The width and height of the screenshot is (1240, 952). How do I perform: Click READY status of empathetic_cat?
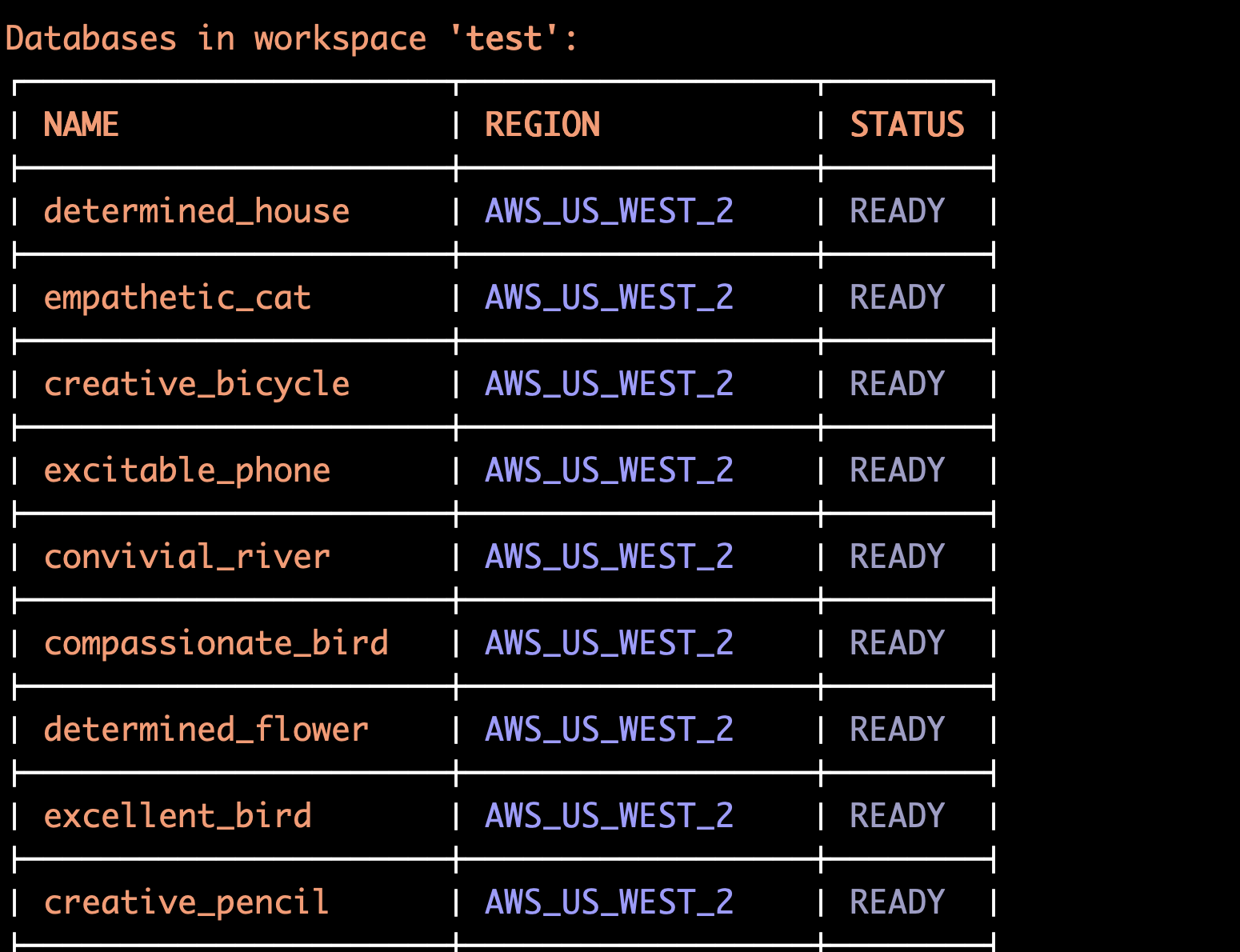897,298
